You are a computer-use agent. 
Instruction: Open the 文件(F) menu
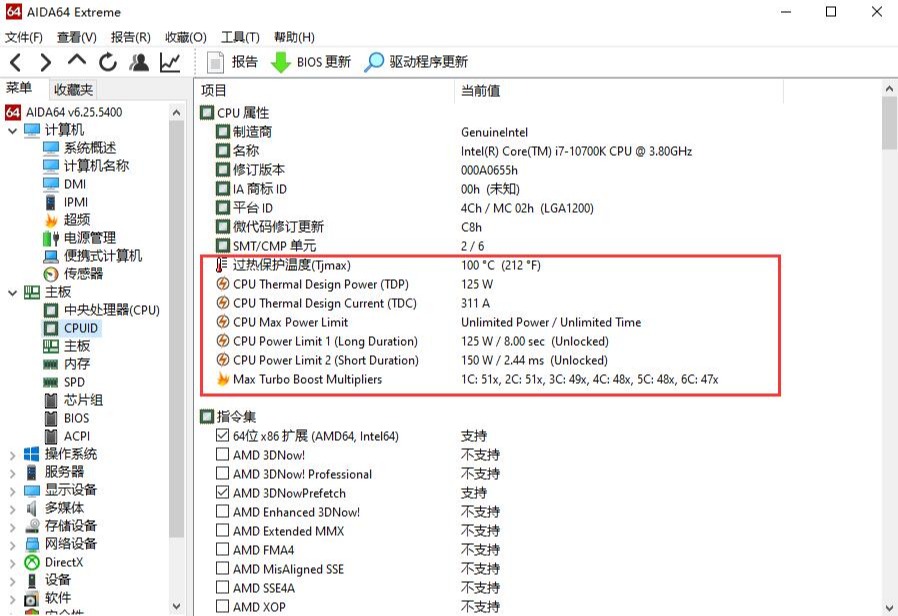pos(23,37)
